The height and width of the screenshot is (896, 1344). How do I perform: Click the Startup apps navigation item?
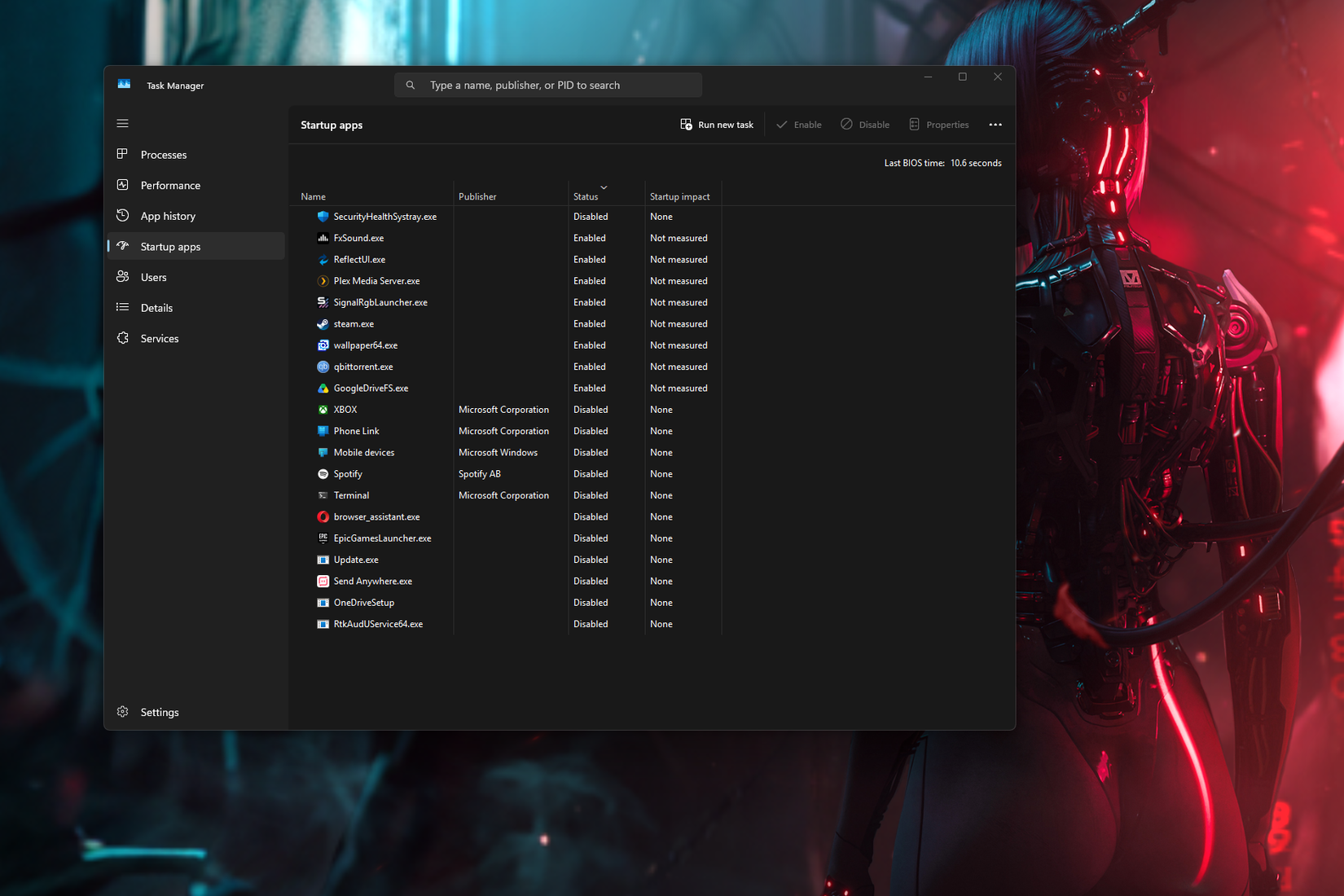pos(196,246)
